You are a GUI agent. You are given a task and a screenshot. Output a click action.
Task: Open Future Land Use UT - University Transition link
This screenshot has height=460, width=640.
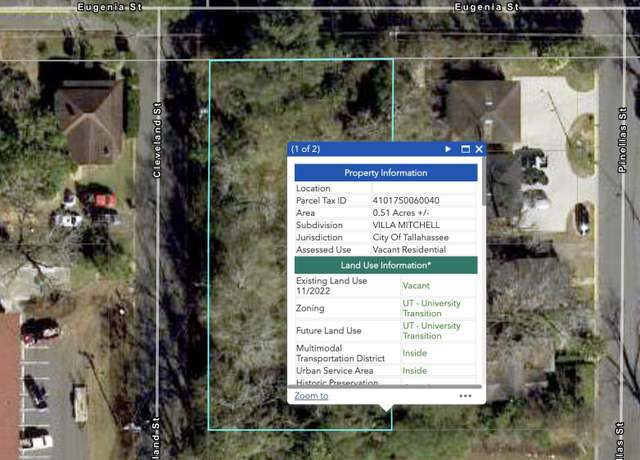coord(431,331)
